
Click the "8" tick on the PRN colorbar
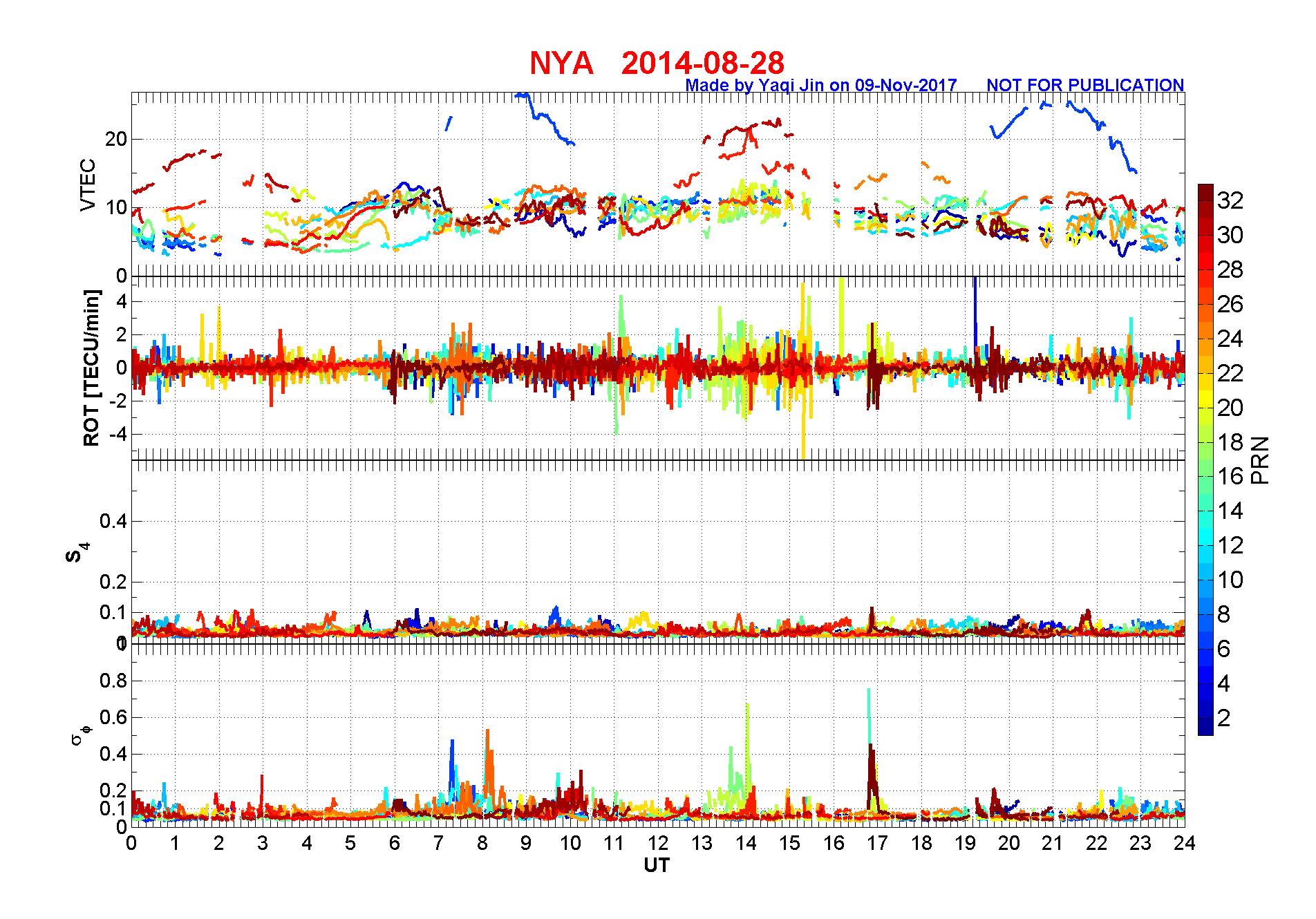[x=1223, y=614]
